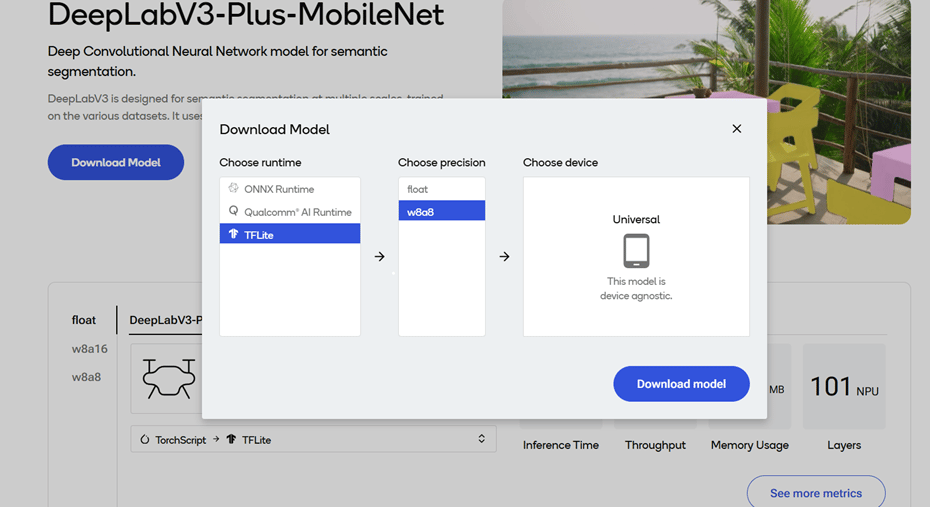
Task: Close the Download Model dialog
Action: pos(737,129)
